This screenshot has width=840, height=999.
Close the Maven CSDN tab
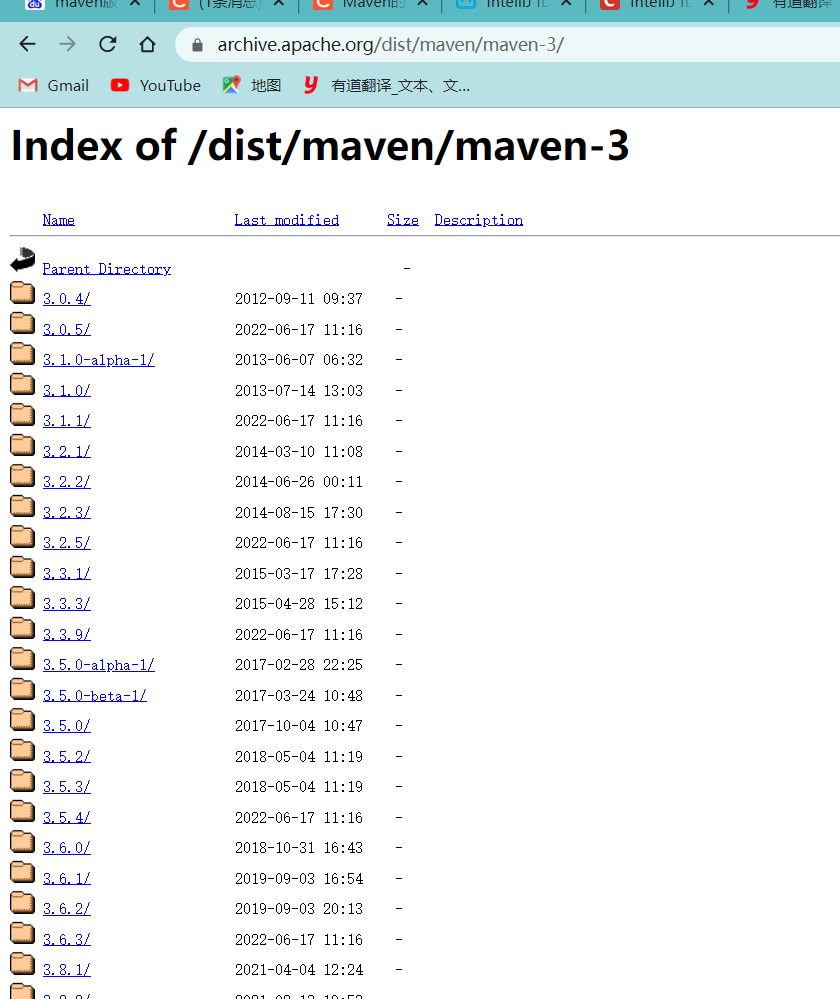[x=423, y=4]
